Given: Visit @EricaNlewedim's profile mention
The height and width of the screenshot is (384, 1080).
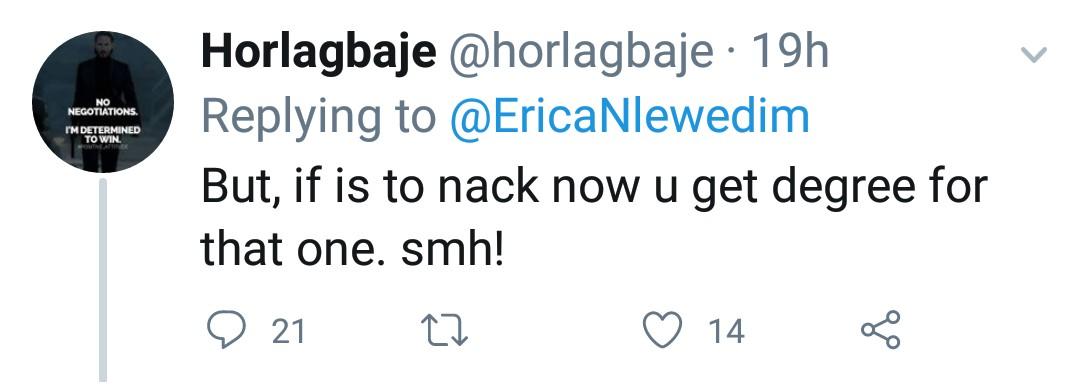Looking at the screenshot, I should coord(630,117).
